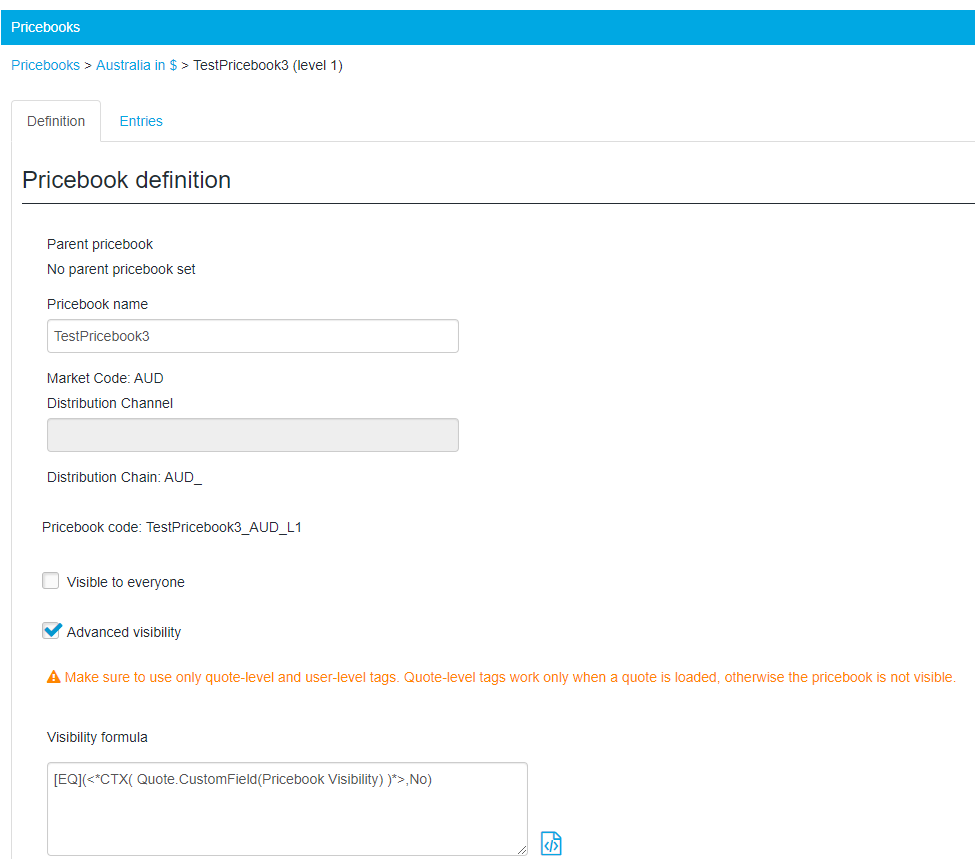Click the 'Advanced visibility' label text
Image resolution: width=975 pixels, height=859 pixels.
[124, 632]
